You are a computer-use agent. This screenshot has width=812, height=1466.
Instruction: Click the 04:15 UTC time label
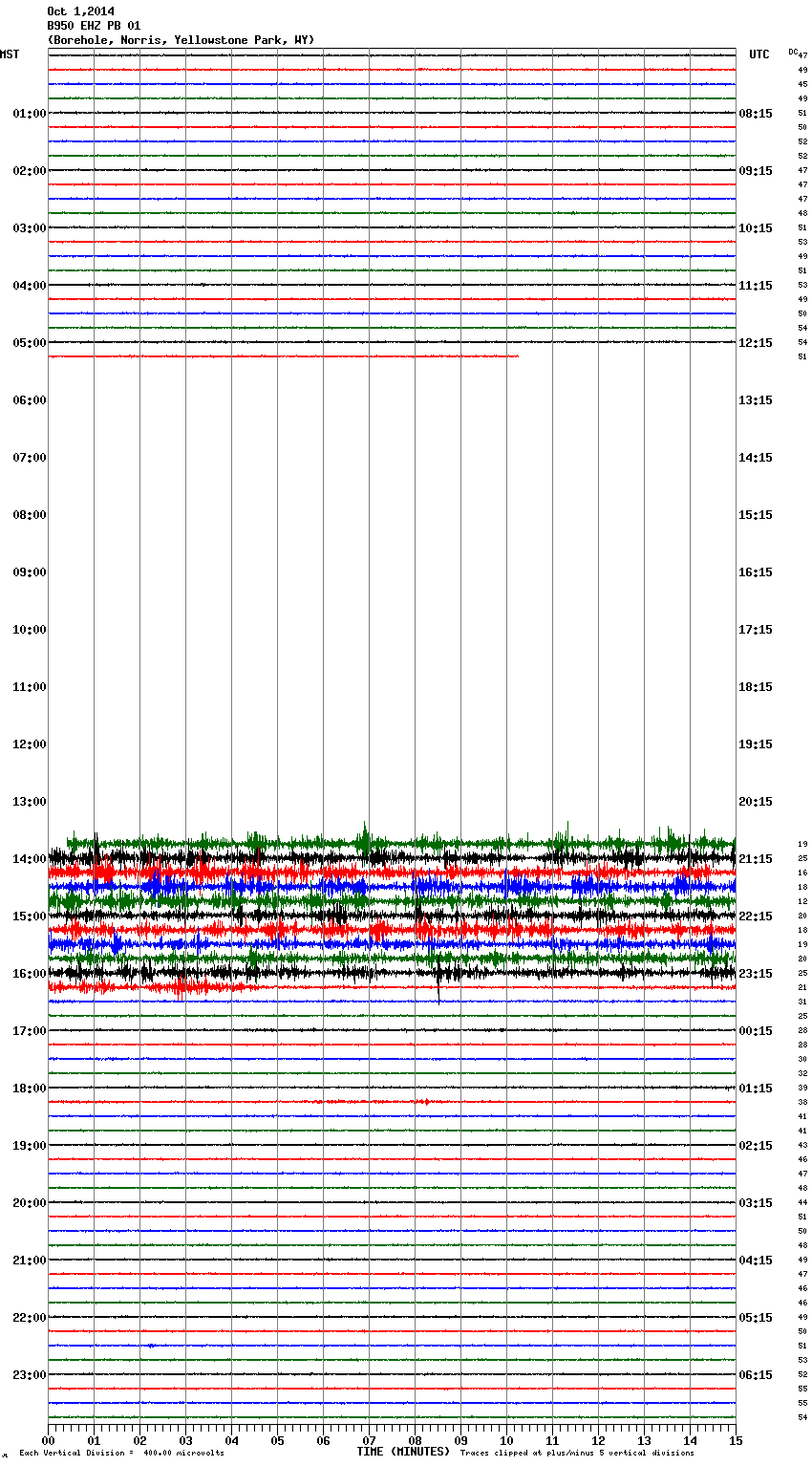pyautogui.click(x=756, y=1261)
